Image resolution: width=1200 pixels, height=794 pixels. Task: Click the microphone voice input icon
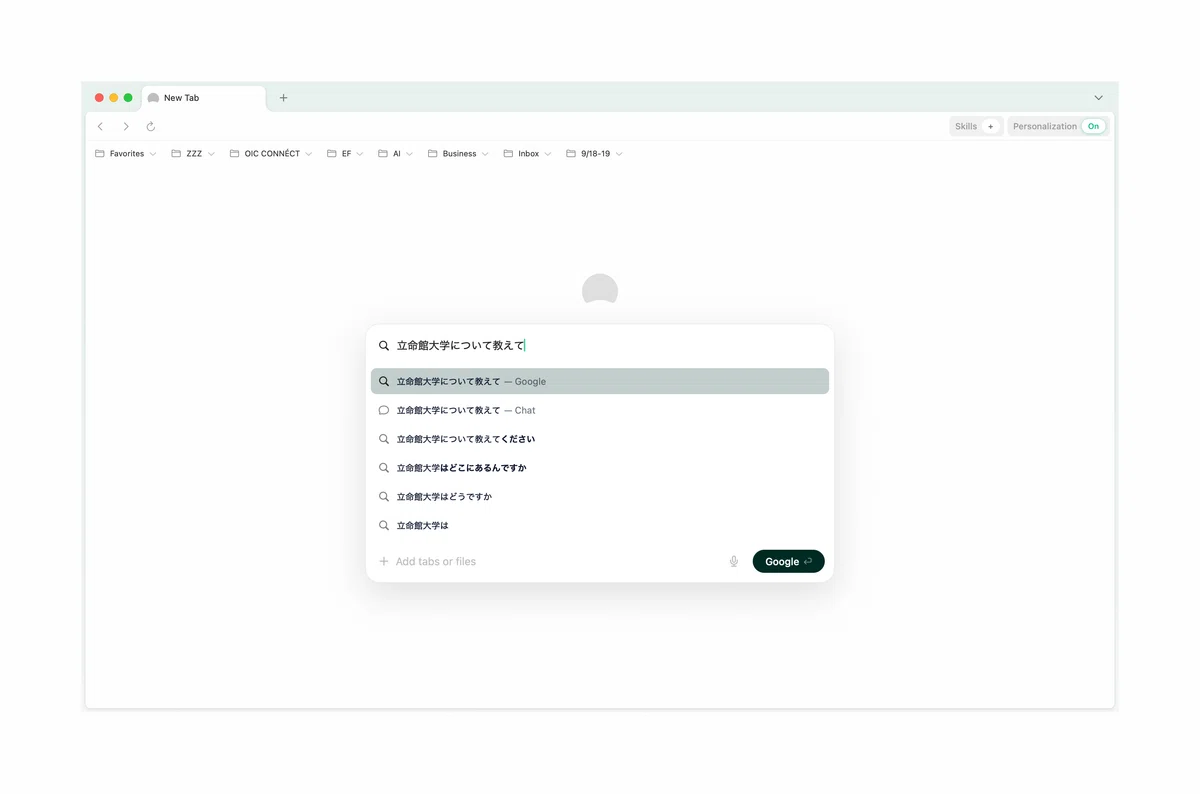point(734,562)
